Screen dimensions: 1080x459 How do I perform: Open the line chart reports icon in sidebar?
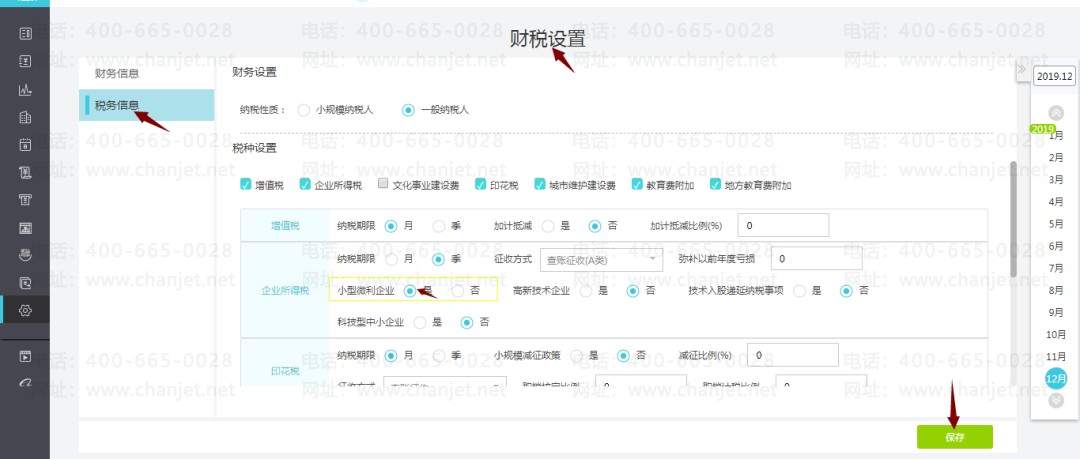click(x=25, y=90)
